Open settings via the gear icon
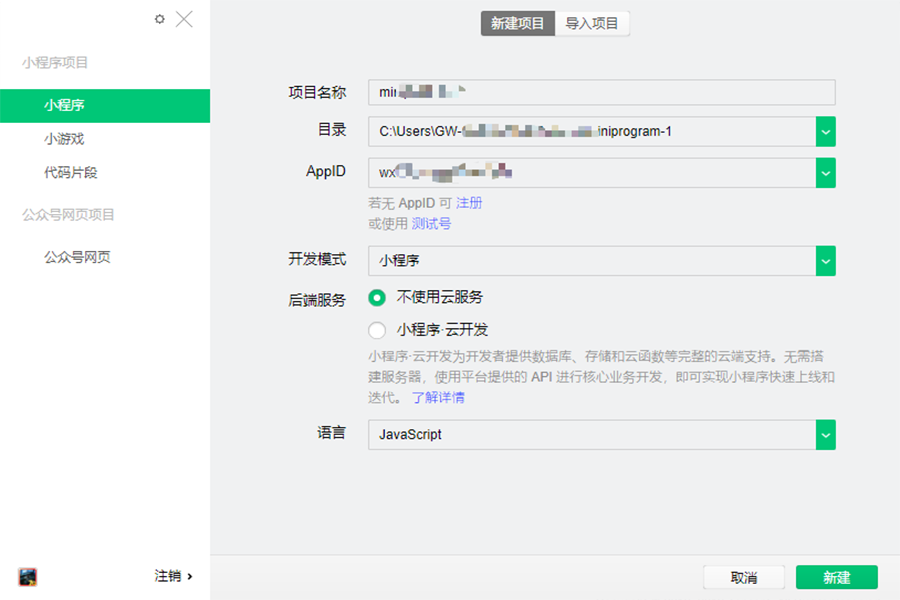 pyautogui.click(x=160, y=19)
